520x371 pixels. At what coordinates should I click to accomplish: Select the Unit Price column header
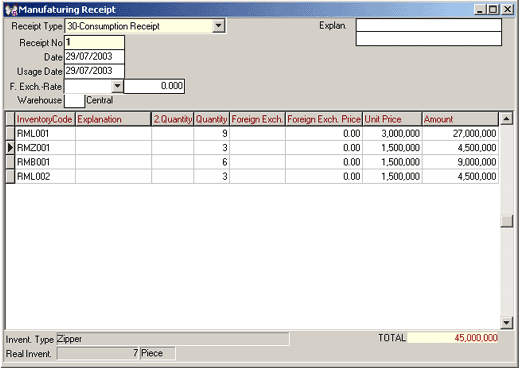point(392,119)
